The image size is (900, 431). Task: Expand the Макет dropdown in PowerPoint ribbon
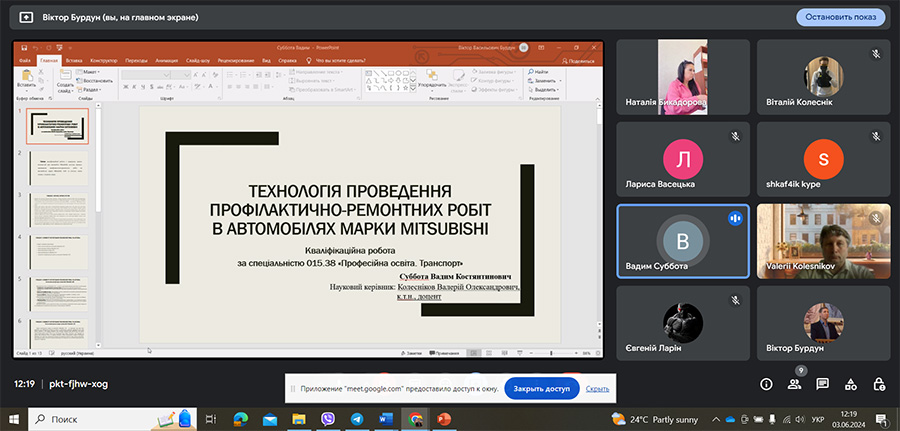[x=90, y=73]
